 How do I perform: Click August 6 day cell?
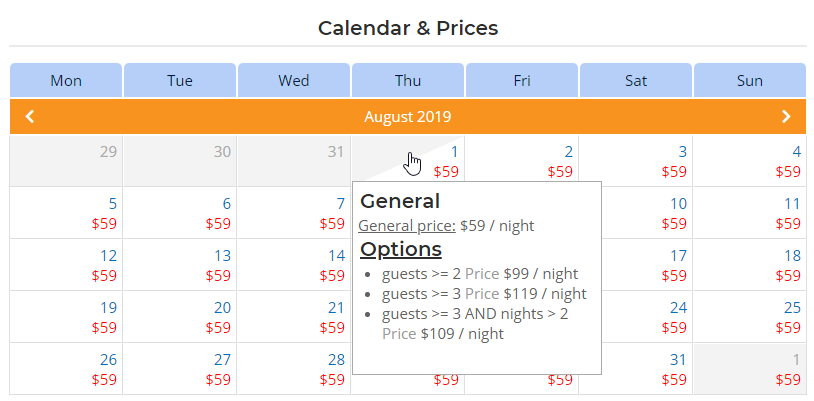coord(180,212)
